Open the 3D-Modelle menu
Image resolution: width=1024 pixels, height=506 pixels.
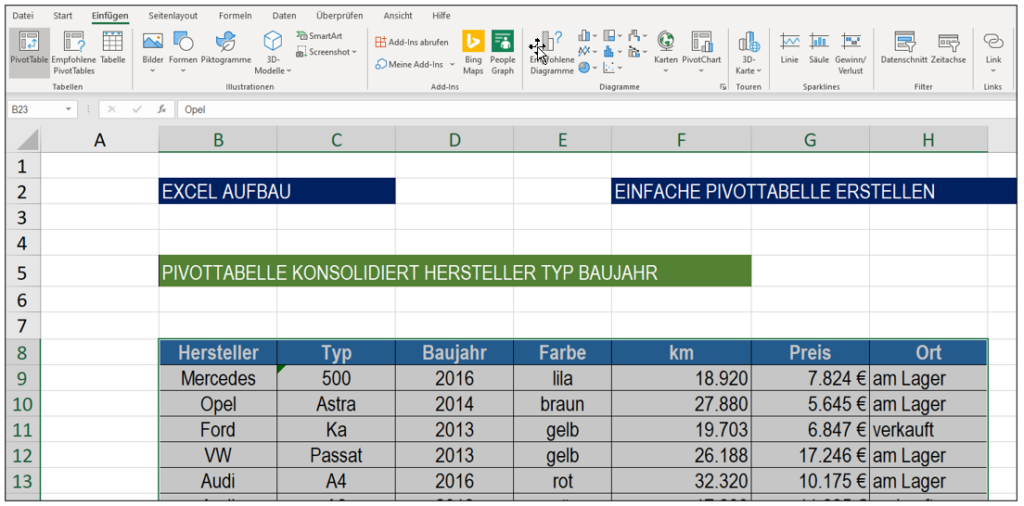pyautogui.click(x=273, y=52)
